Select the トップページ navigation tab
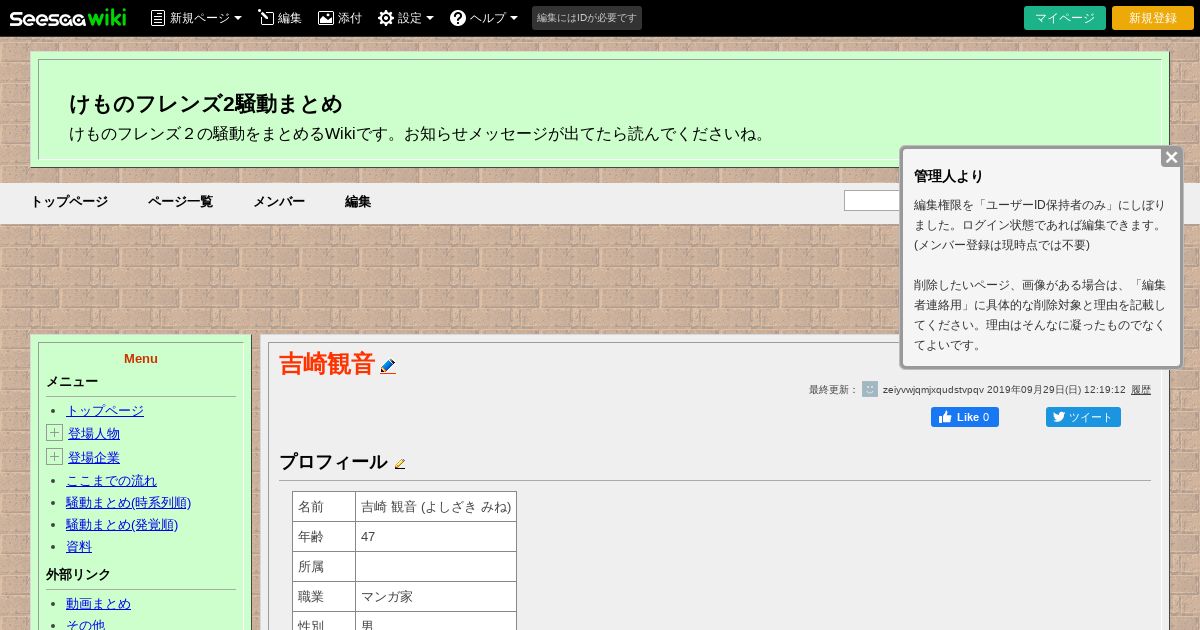 coord(69,201)
